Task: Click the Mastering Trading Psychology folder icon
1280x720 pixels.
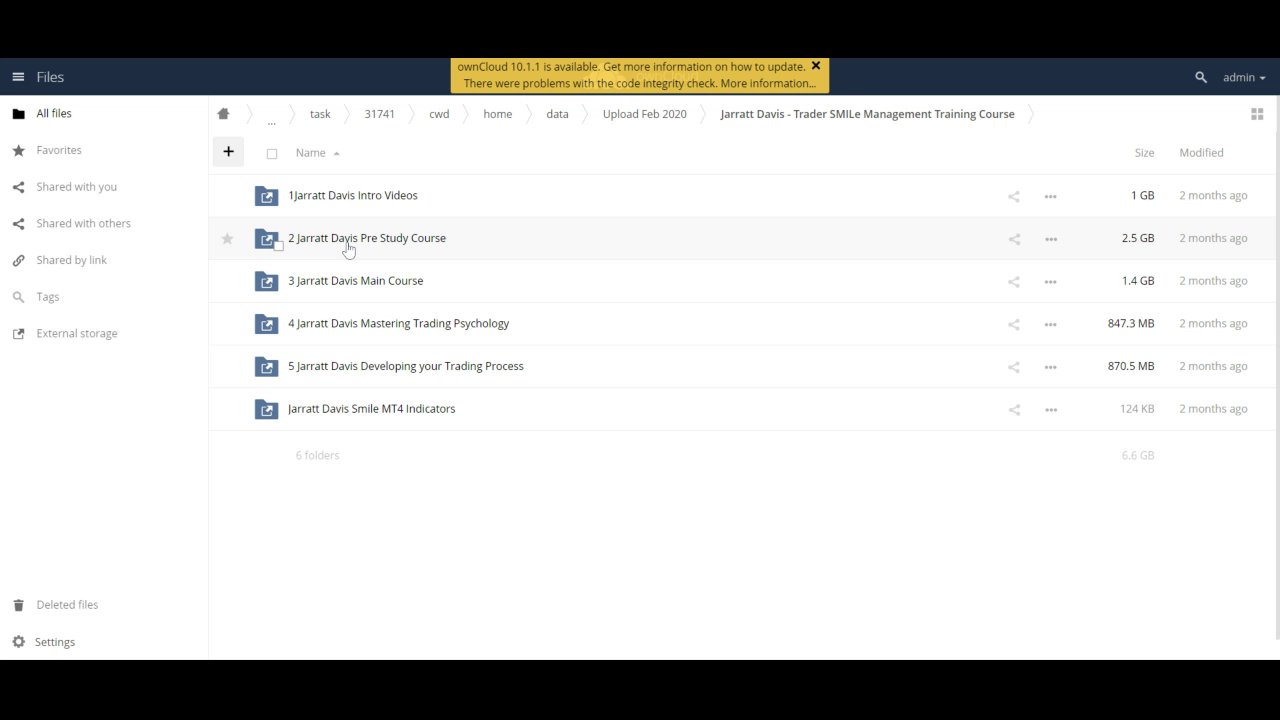Action: [x=266, y=324]
